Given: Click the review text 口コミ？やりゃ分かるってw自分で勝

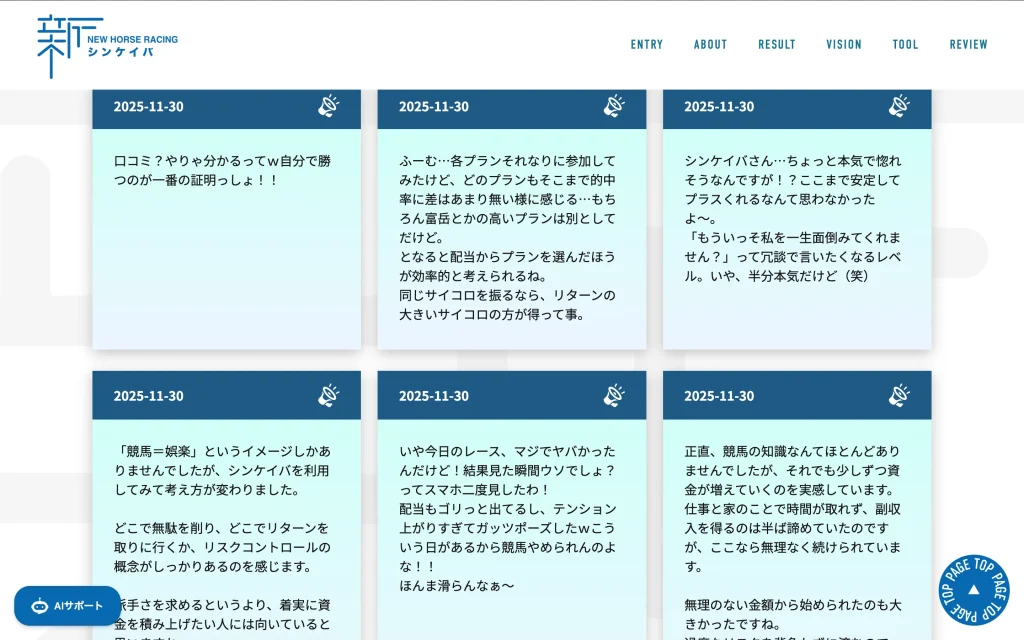Looking at the screenshot, I should coord(222,161).
